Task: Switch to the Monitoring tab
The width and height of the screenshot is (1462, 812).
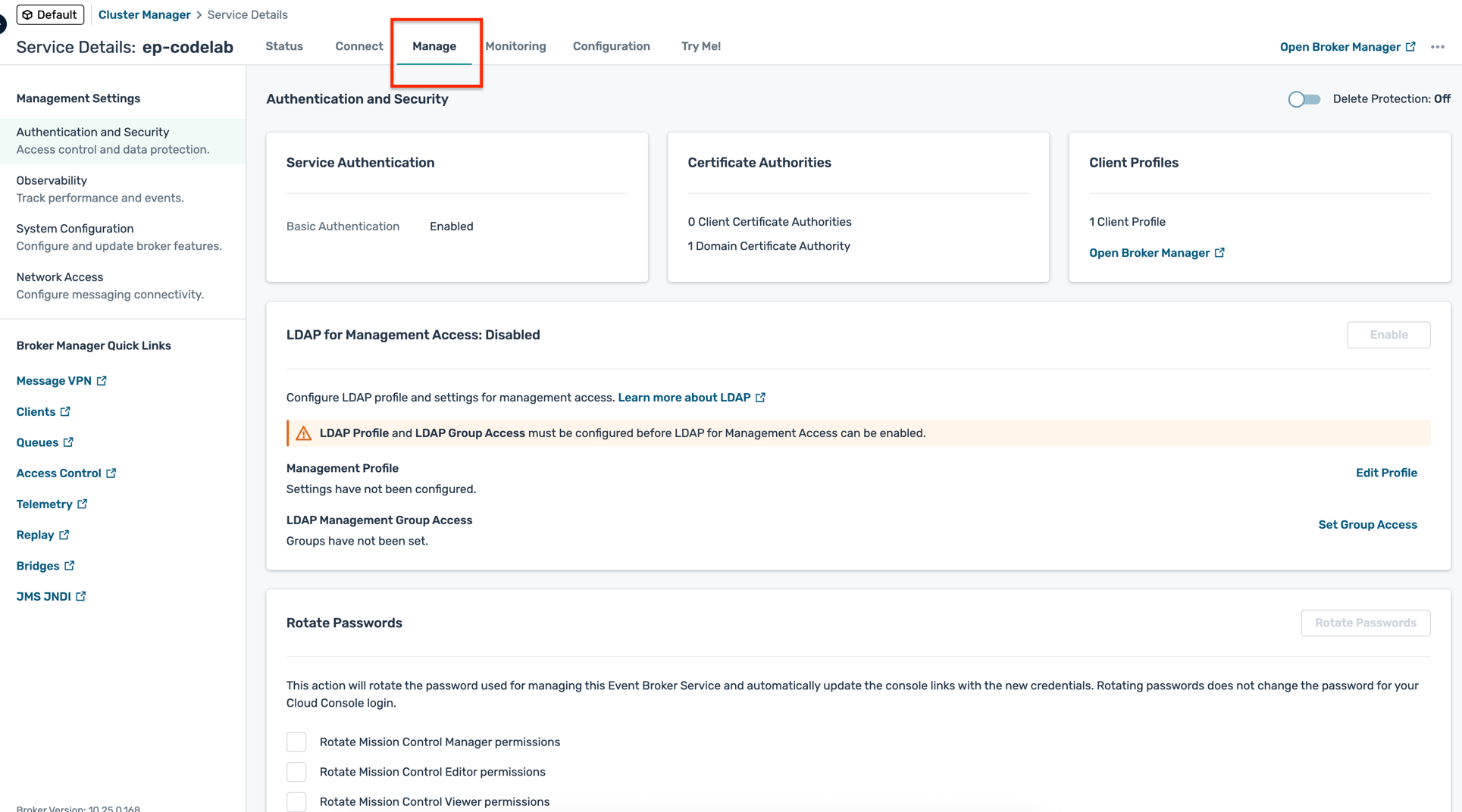Action: [x=515, y=46]
